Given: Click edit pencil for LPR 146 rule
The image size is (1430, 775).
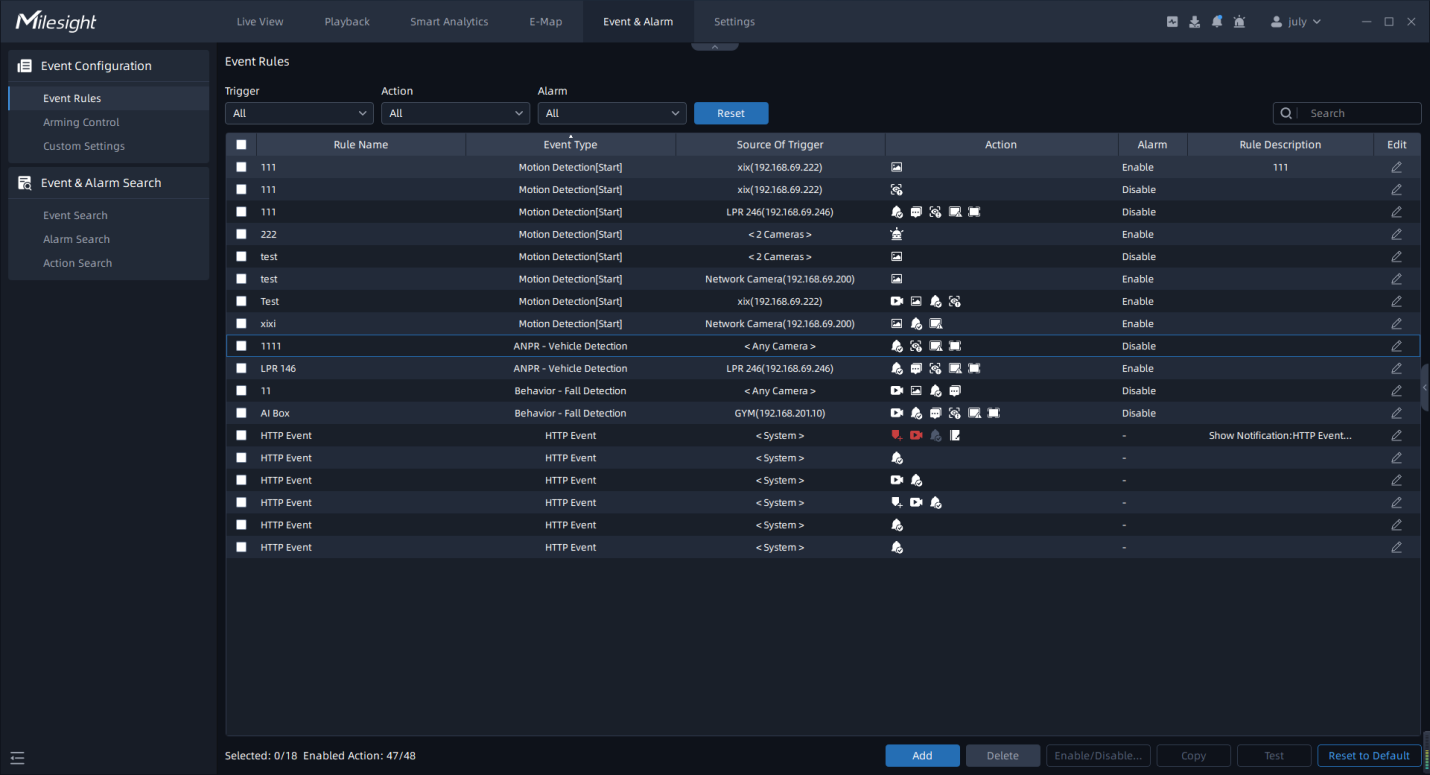Looking at the screenshot, I should 1396,369.
